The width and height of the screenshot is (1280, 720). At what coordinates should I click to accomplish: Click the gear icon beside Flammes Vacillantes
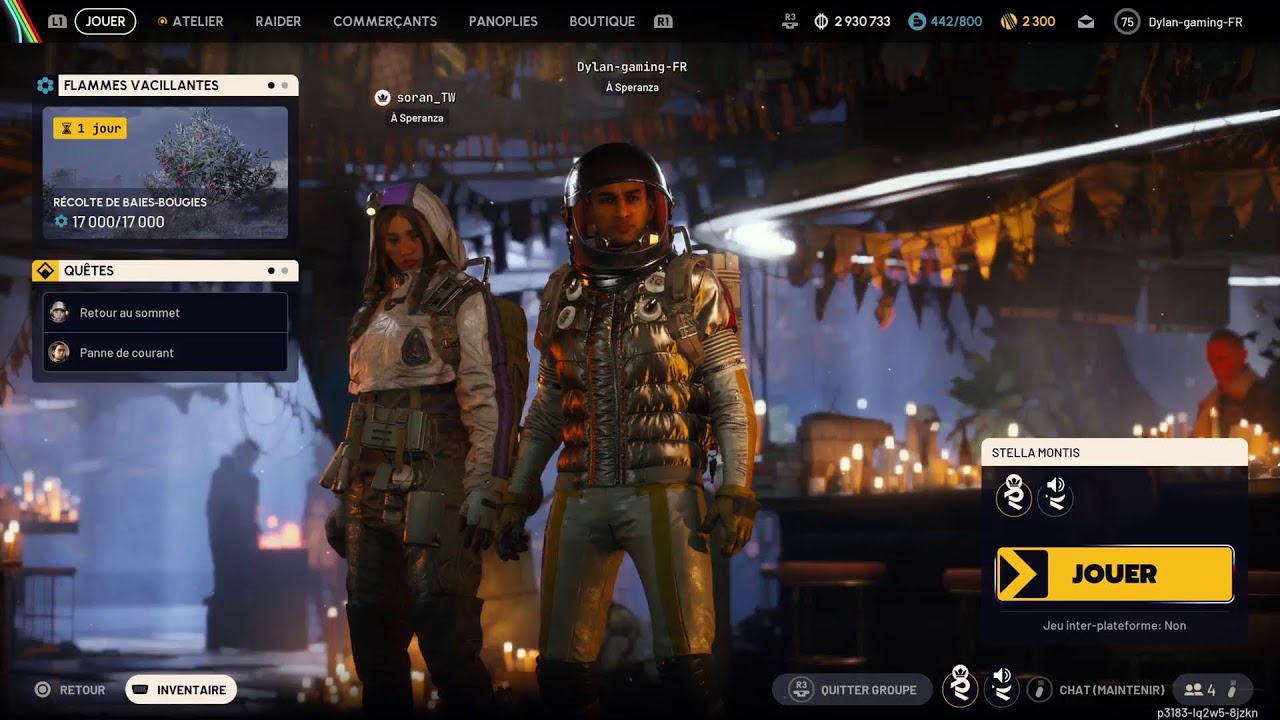pyautogui.click(x=45, y=85)
